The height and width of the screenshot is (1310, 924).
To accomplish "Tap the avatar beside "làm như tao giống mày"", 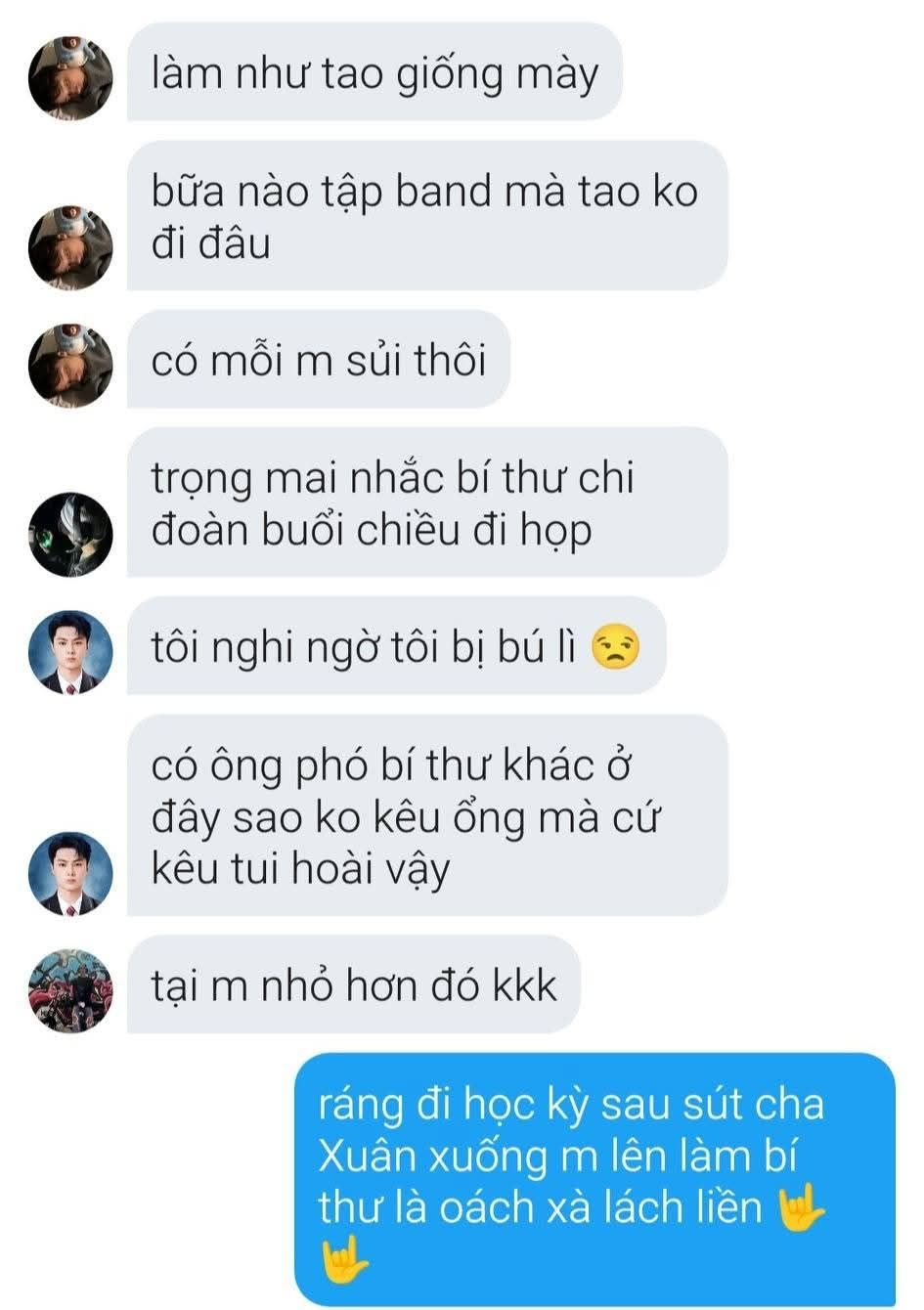I will (x=70, y=78).
